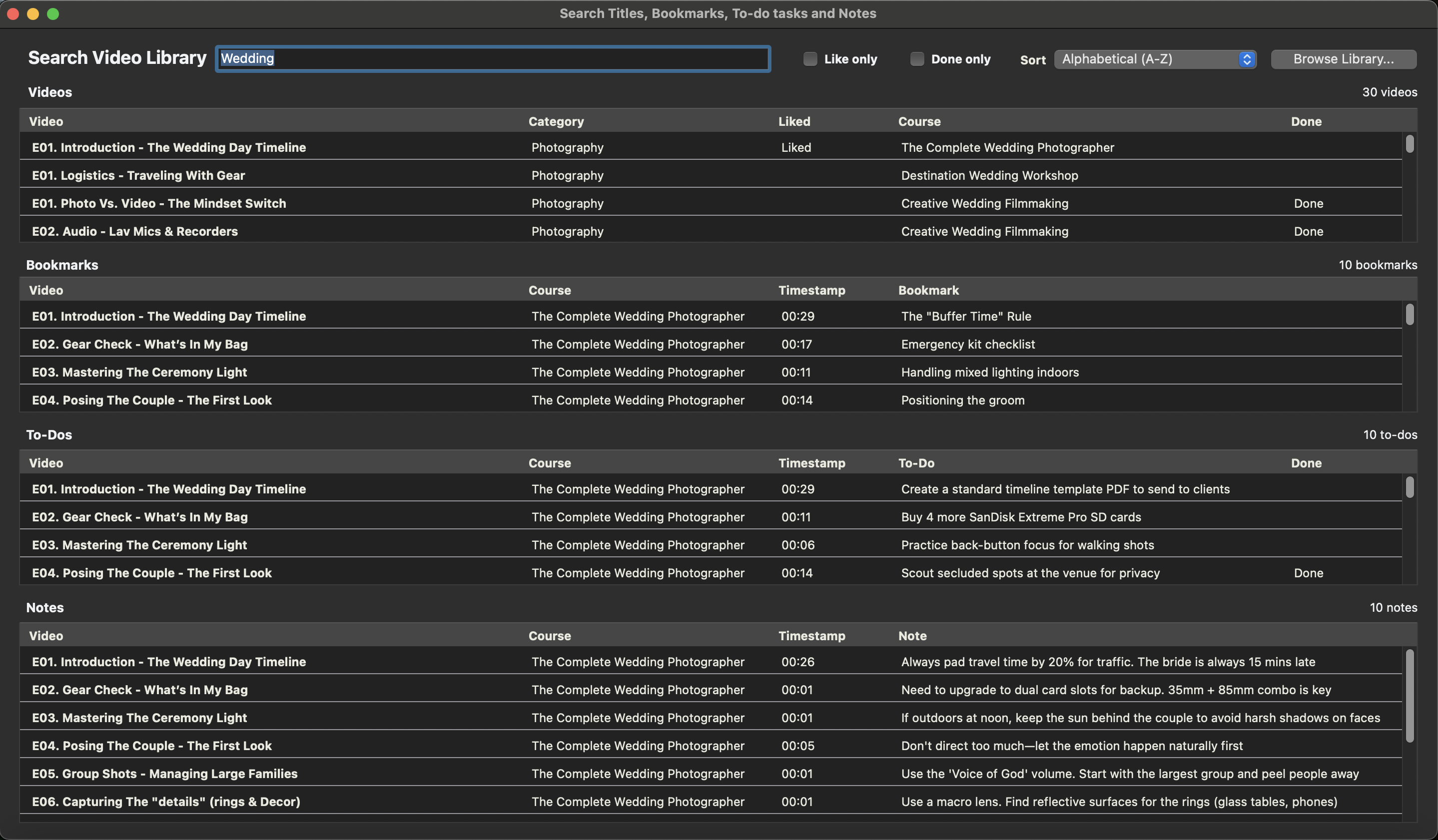Enable the Done only checkbox

916,59
